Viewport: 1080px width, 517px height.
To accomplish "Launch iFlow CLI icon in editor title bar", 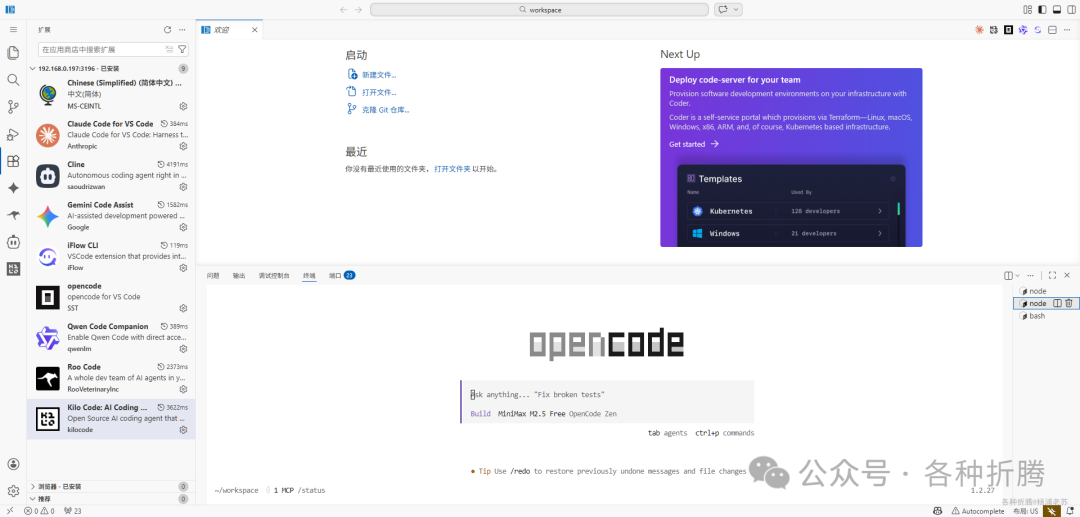I will 1037,30.
